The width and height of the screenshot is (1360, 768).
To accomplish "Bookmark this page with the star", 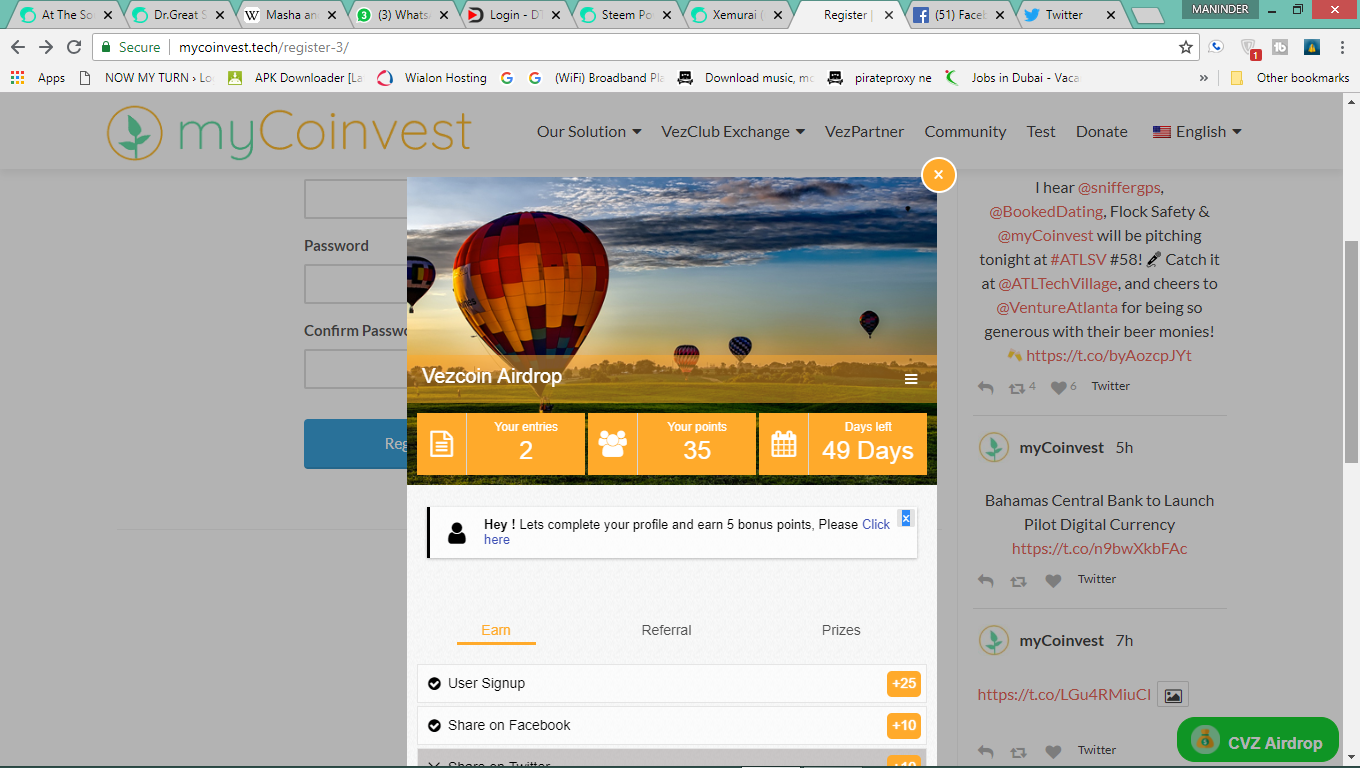I will 1186,47.
